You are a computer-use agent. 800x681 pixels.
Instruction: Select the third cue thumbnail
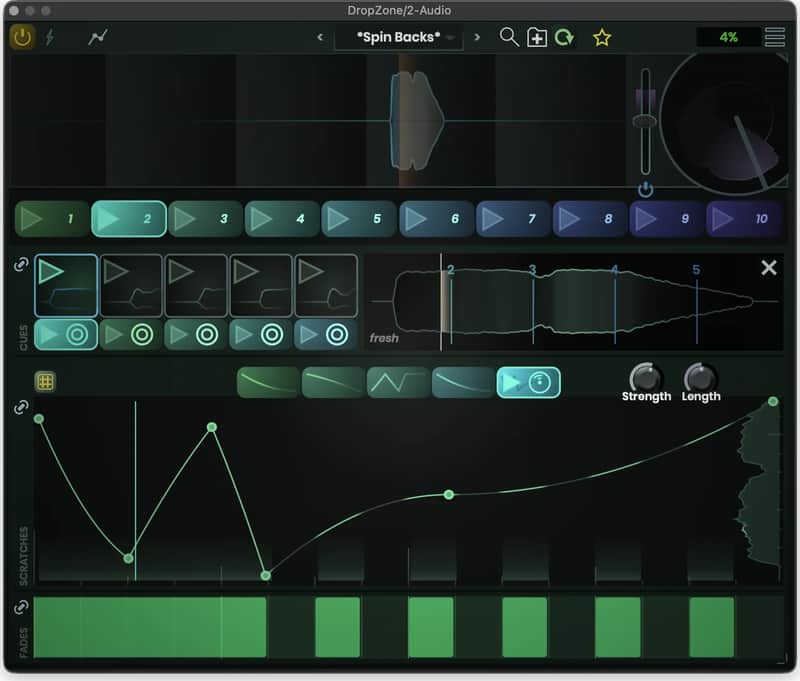(196, 286)
